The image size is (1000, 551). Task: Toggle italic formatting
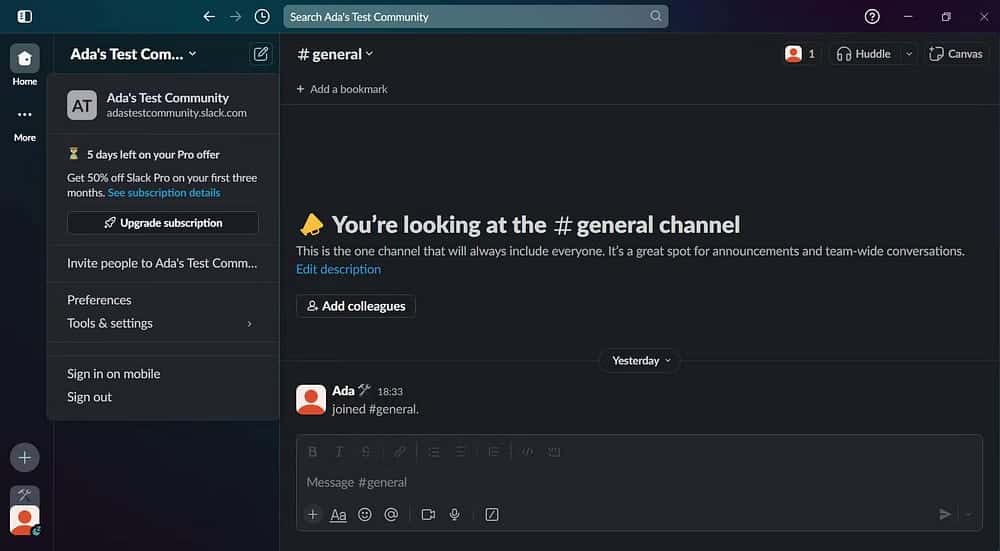pos(339,452)
